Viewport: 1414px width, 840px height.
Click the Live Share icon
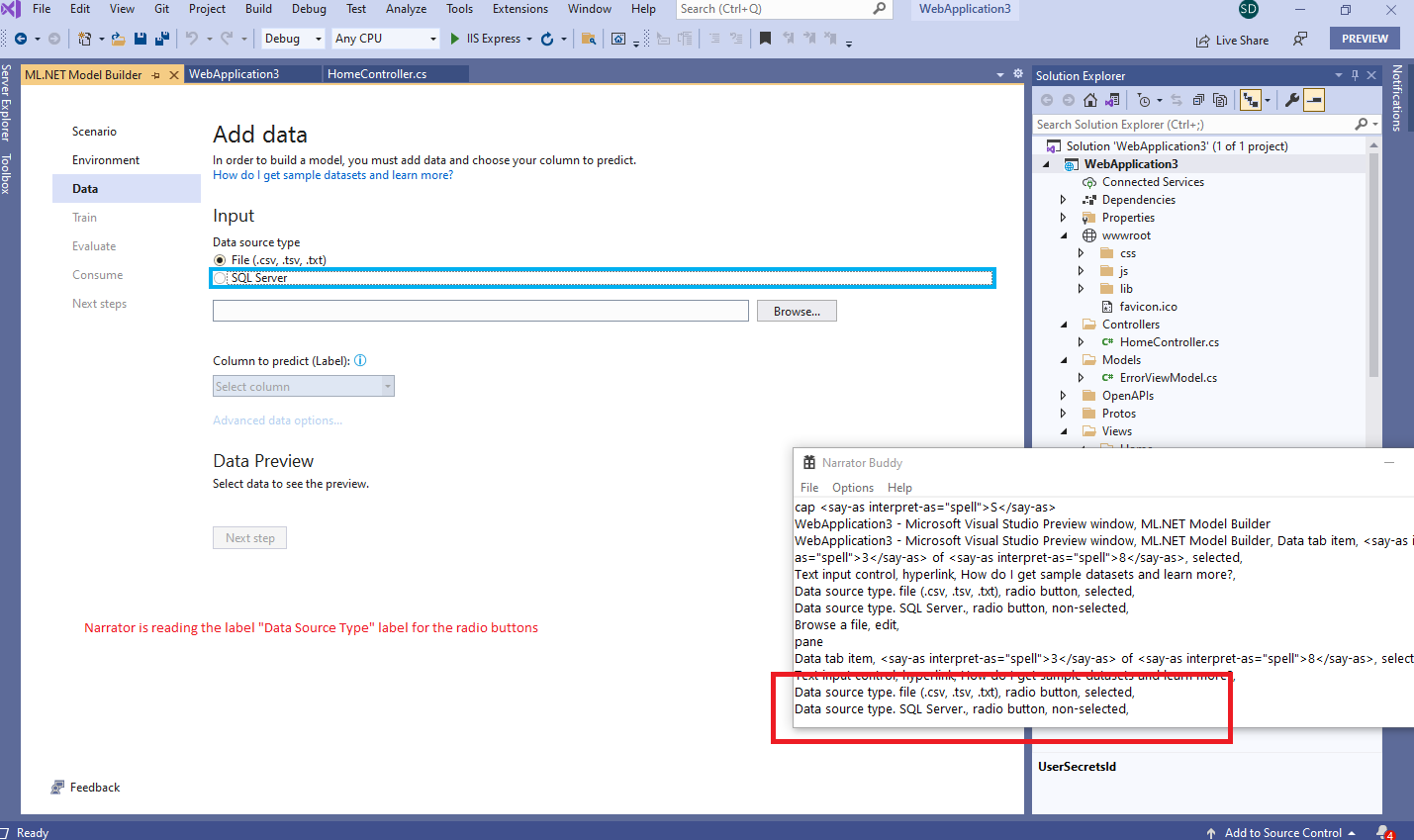(1200, 38)
